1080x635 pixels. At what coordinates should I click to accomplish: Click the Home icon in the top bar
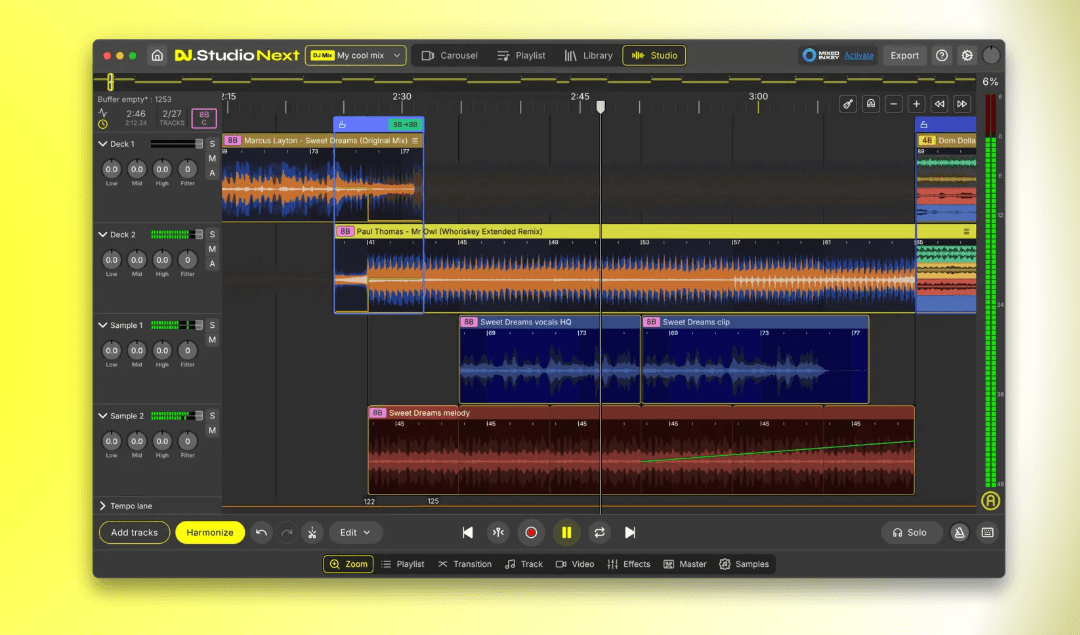point(157,55)
